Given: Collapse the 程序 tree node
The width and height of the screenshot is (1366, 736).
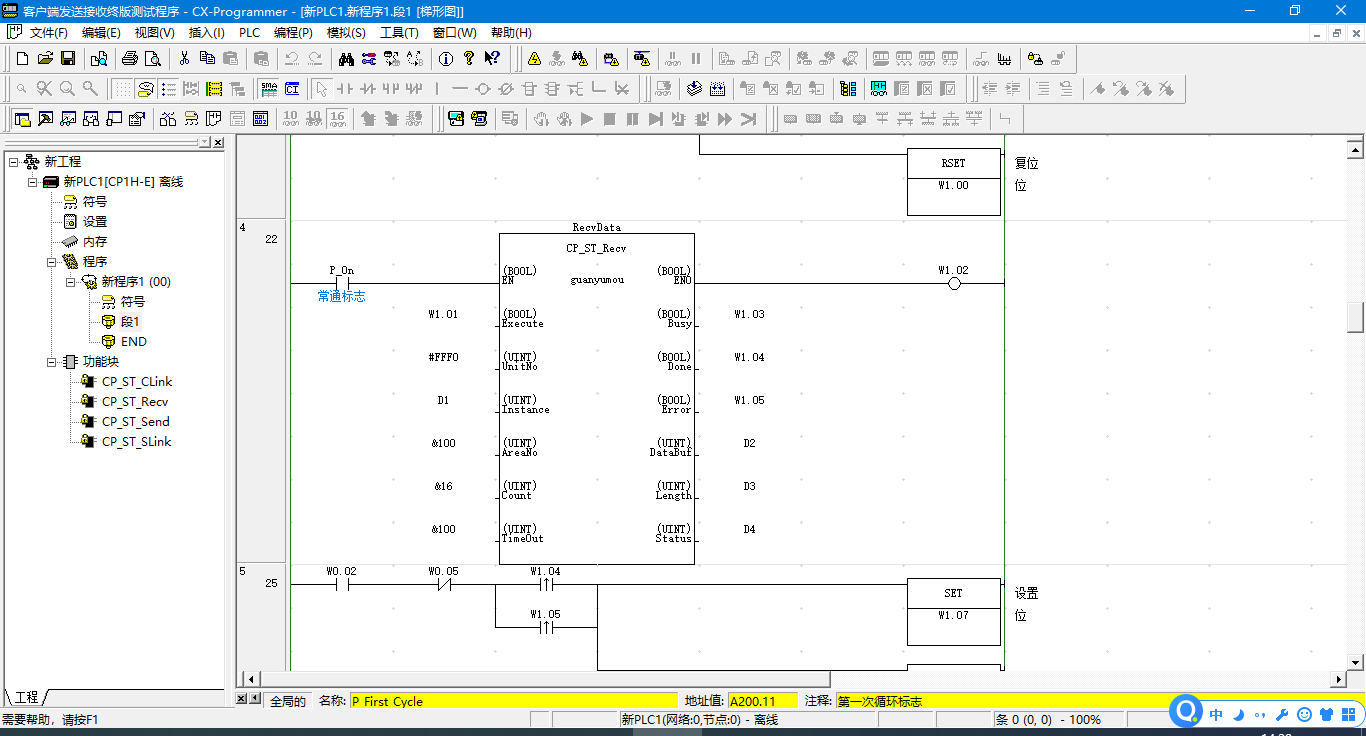Looking at the screenshot, I should (x=51, y=262).
